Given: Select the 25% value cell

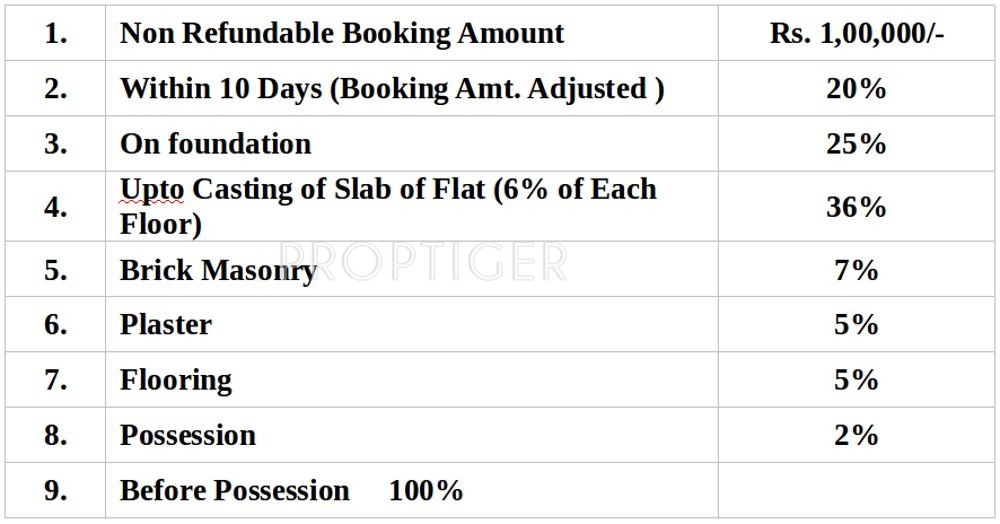Looking at the screenshot, I should pyautogui.click(x=857, y=144).
